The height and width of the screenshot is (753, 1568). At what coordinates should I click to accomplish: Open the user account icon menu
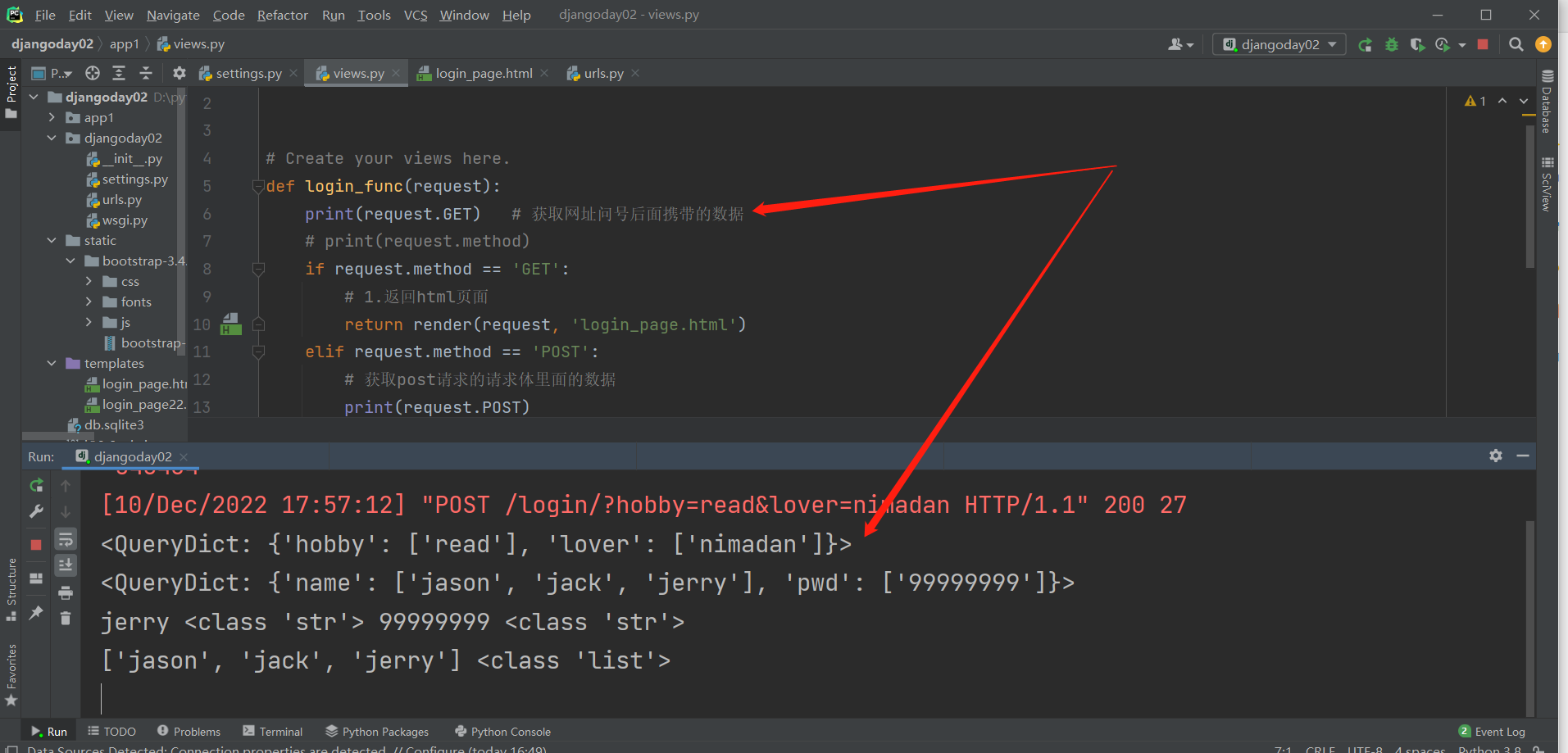[1180, 44]
